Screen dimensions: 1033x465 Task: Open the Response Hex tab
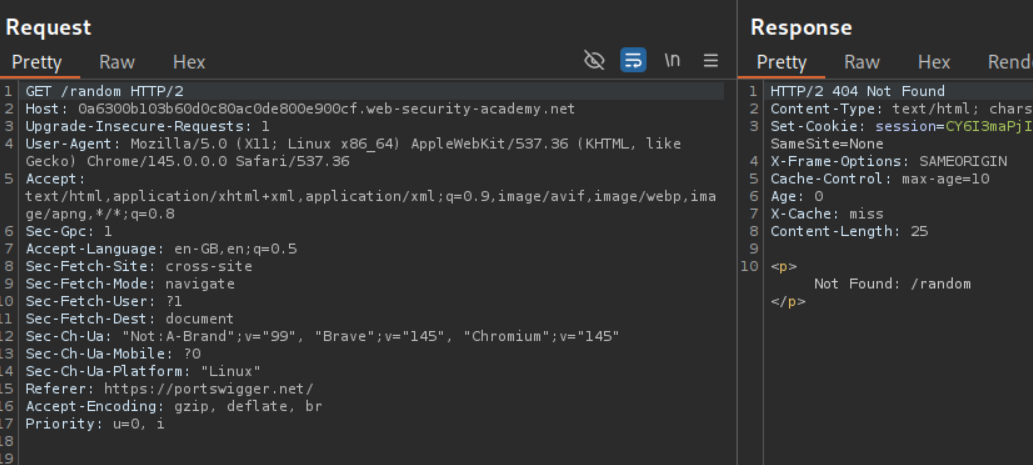pyautogui.click(x=933, y=62)
